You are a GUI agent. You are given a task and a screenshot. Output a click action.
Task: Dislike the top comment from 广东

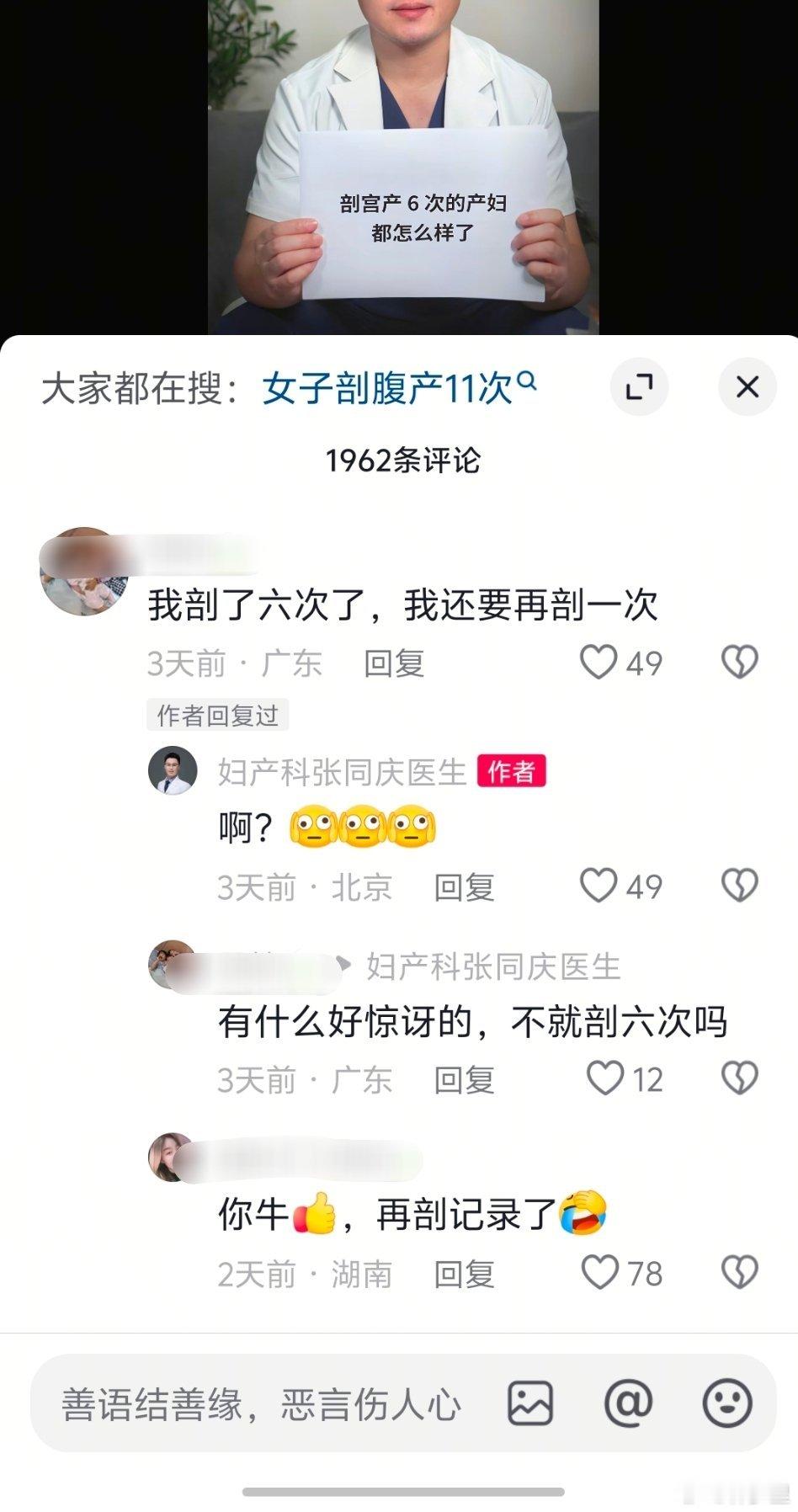click(x=740, y=663)
